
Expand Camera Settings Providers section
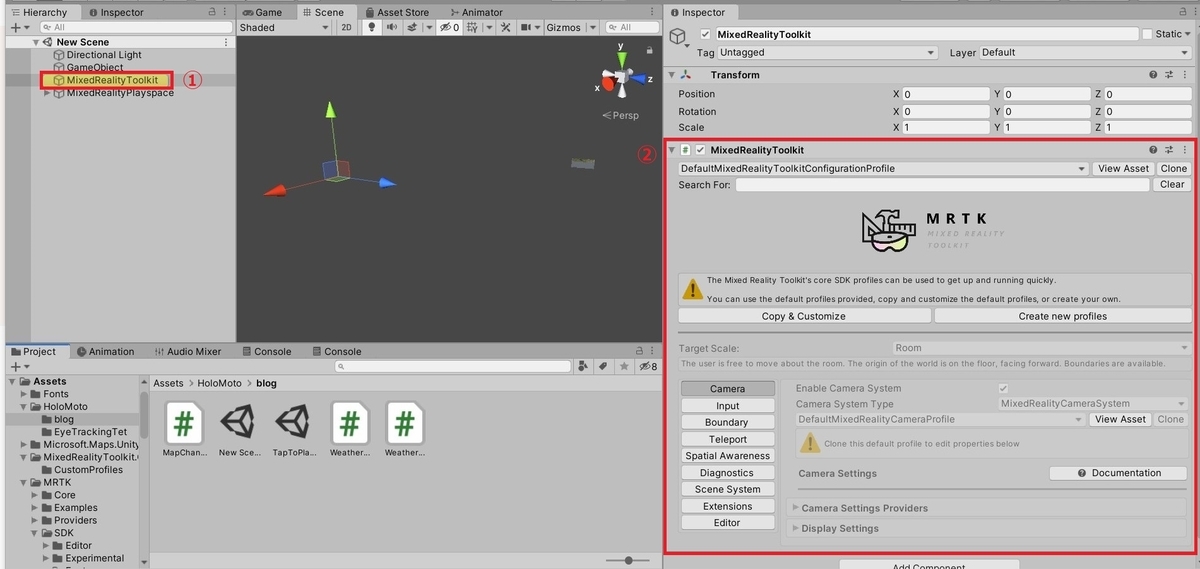(x=796, y=508)
